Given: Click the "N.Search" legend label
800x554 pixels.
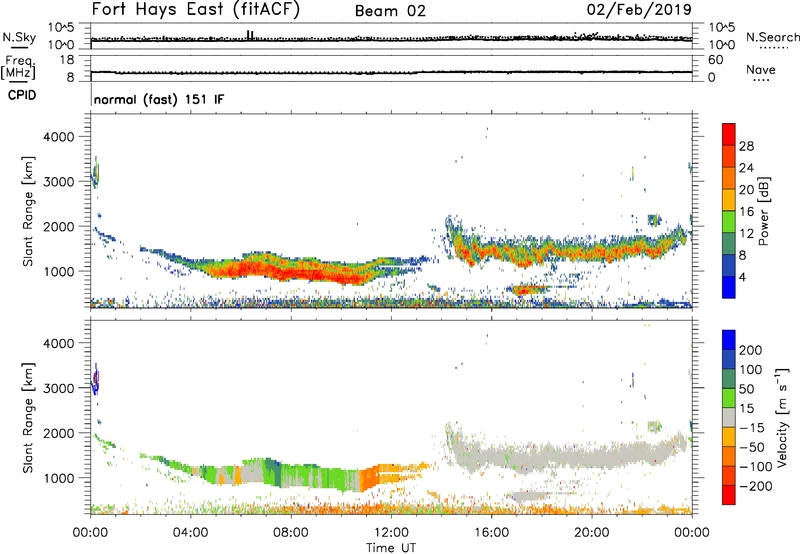Looking at the screenshot, I should [773, 37].
